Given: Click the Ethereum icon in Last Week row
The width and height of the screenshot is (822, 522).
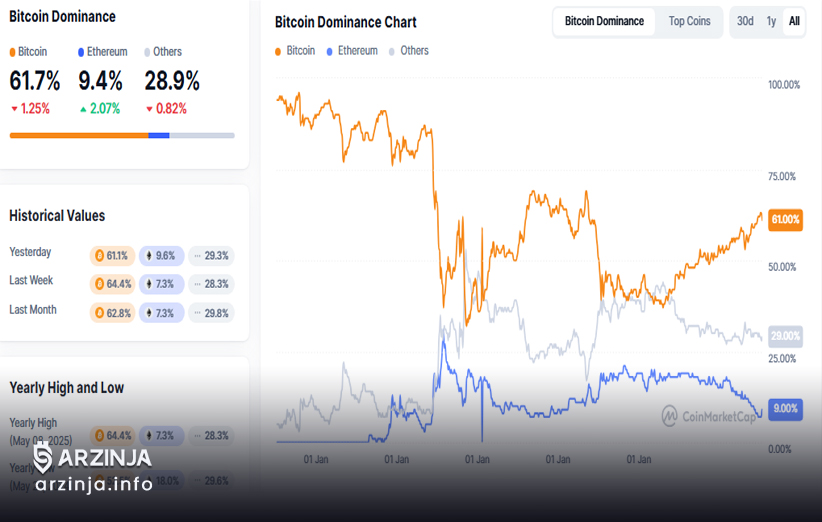Looking at the screenshot, I should [149, 284].
